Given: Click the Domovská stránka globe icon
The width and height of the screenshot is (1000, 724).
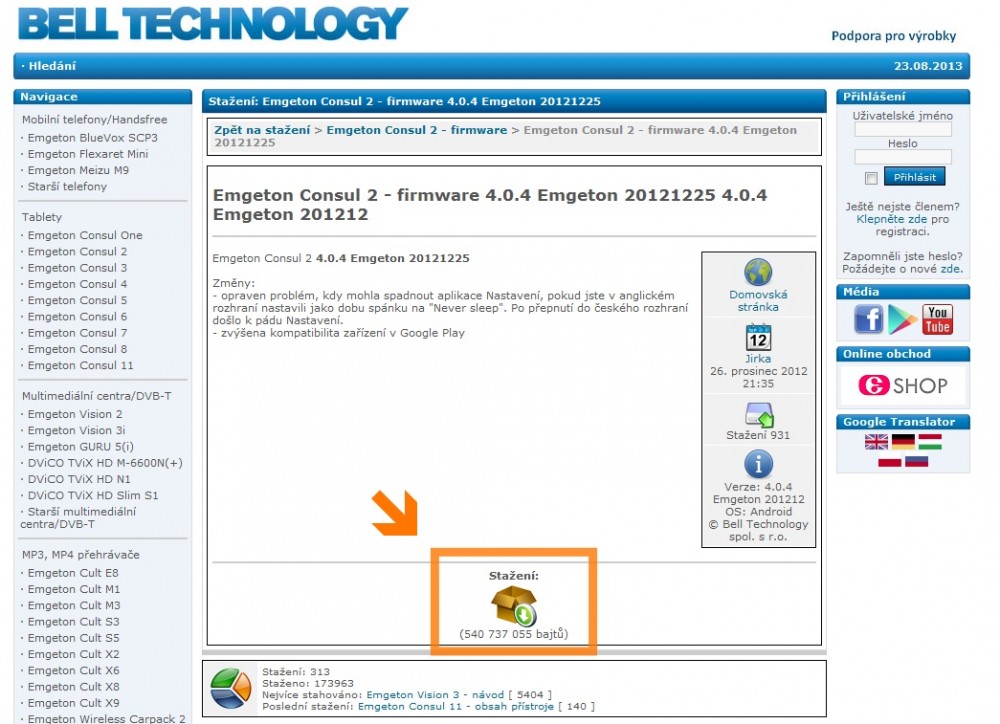Looking at the screenshot, I should pos(758,273).
